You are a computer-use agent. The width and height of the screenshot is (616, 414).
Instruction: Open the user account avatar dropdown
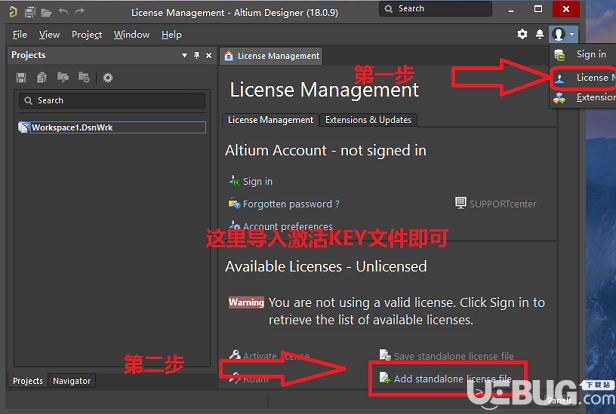pos(563,34)
